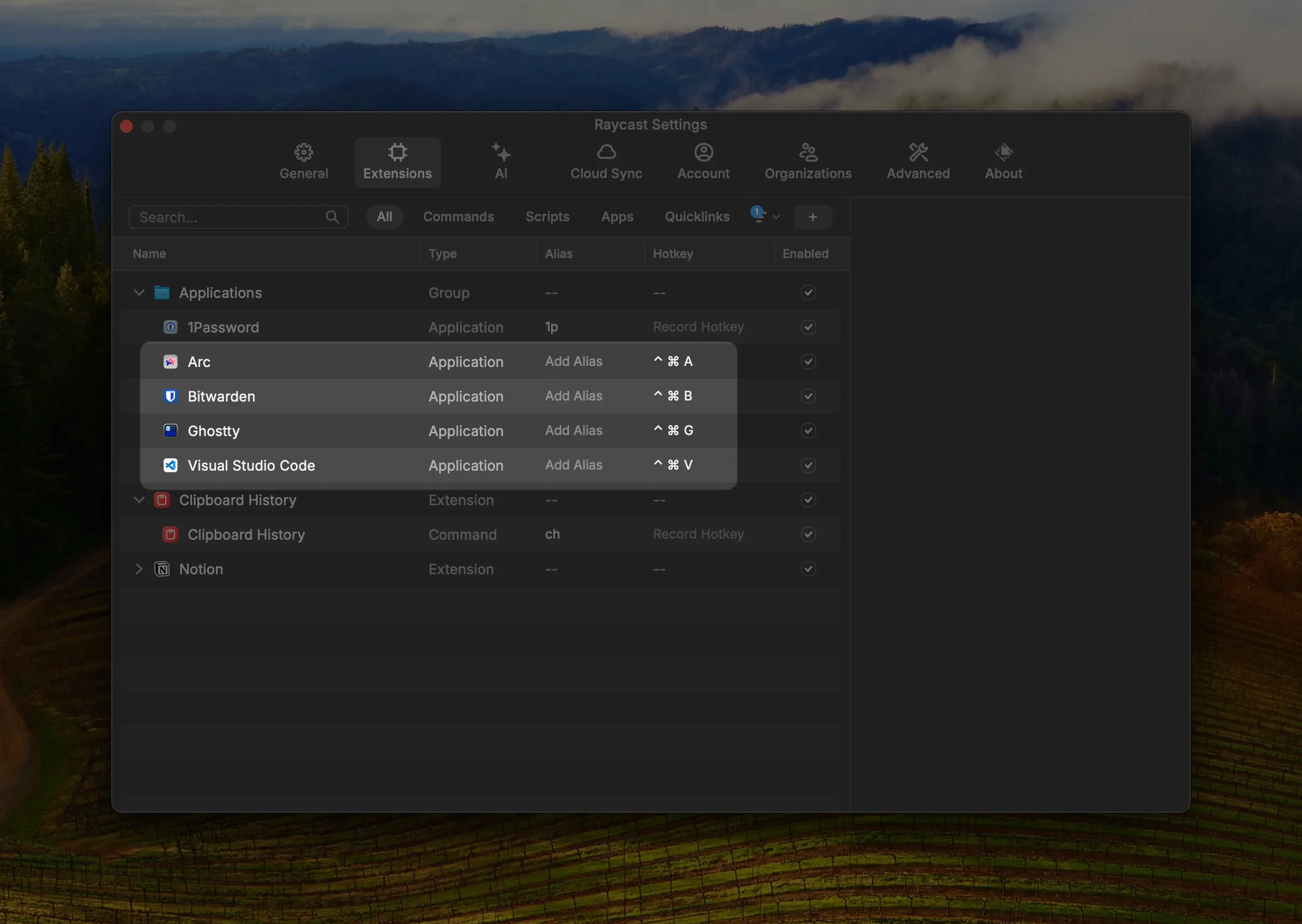Expand the Notion extension row

[139, 569]
